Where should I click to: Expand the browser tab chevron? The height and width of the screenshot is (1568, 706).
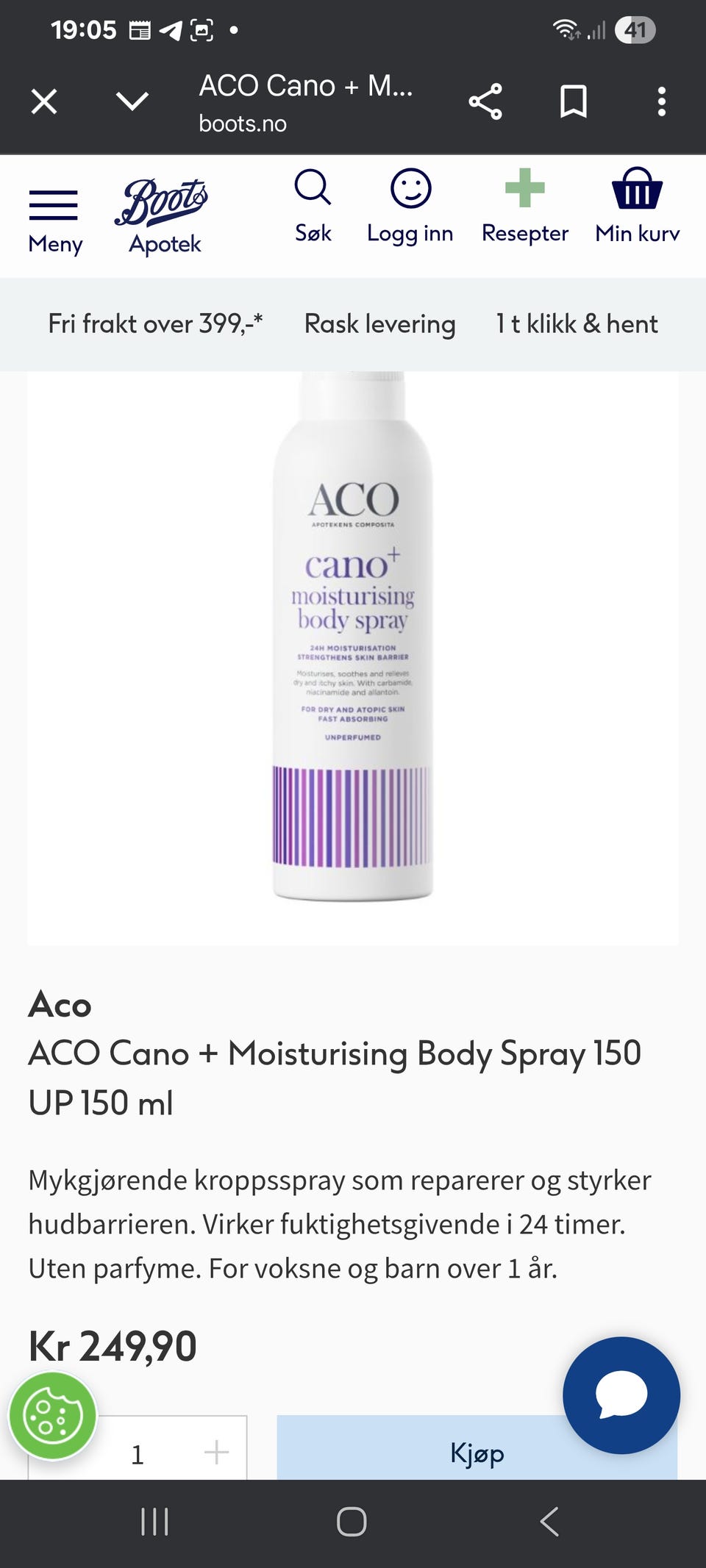pos(132,101)
